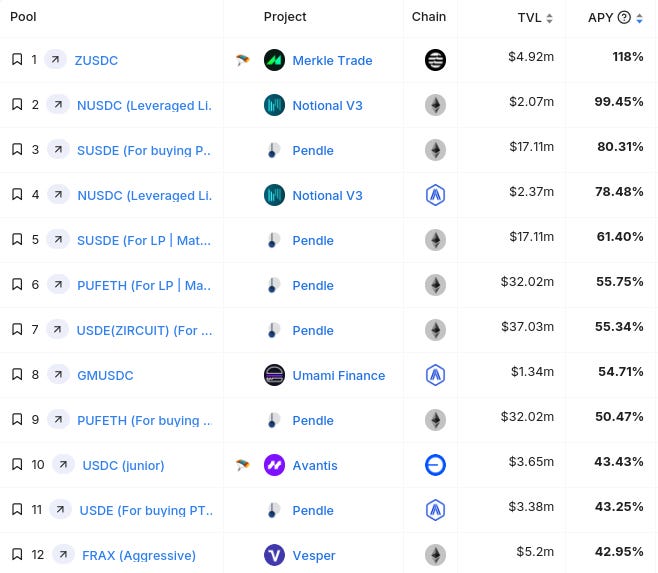Click the $1.34m TVL value

533,371
